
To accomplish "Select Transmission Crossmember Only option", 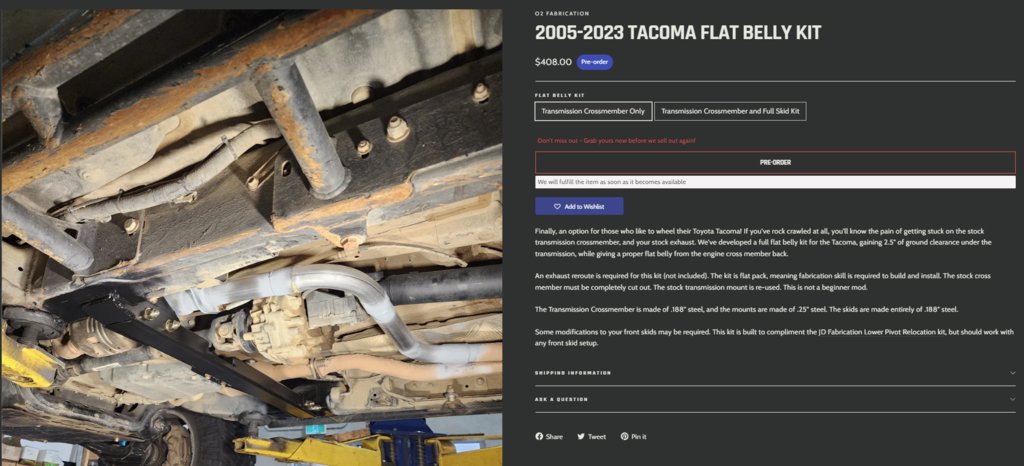I will click(593, 111).
